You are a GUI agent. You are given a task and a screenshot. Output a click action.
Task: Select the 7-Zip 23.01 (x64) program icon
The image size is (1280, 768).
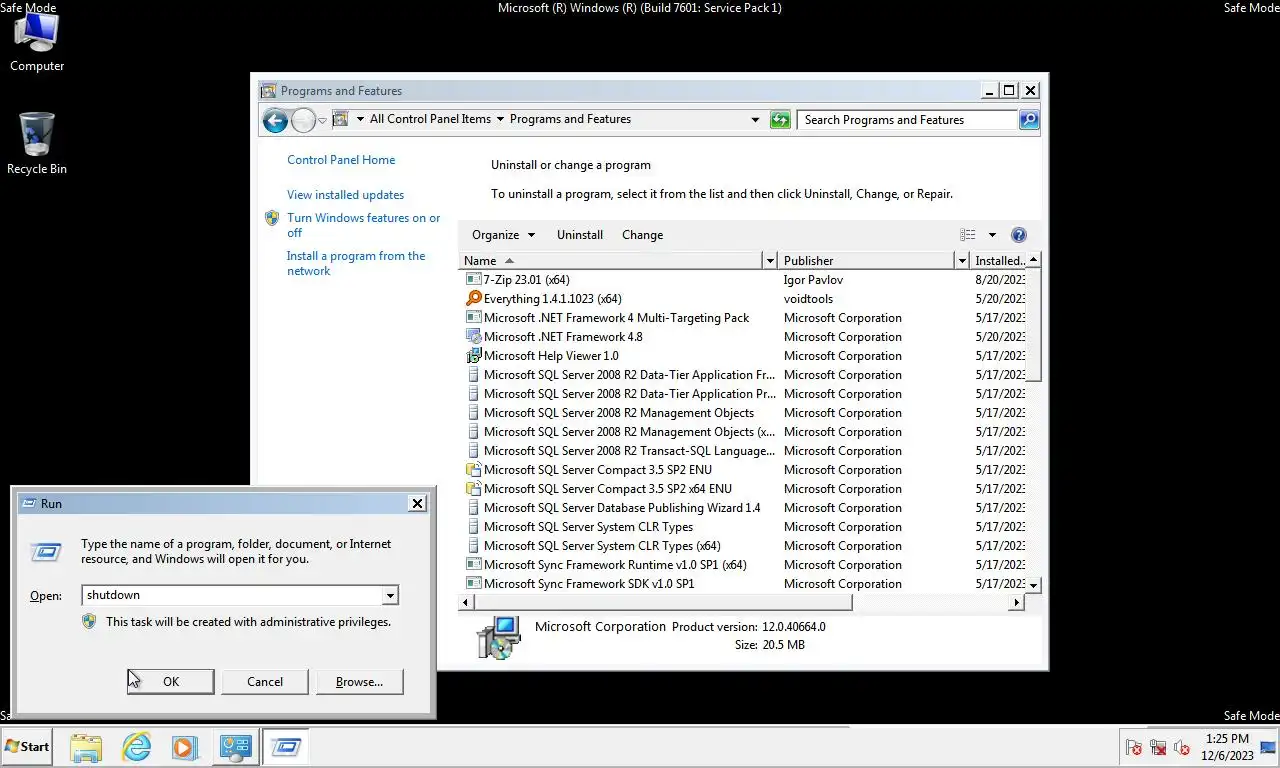coord(474,280)
